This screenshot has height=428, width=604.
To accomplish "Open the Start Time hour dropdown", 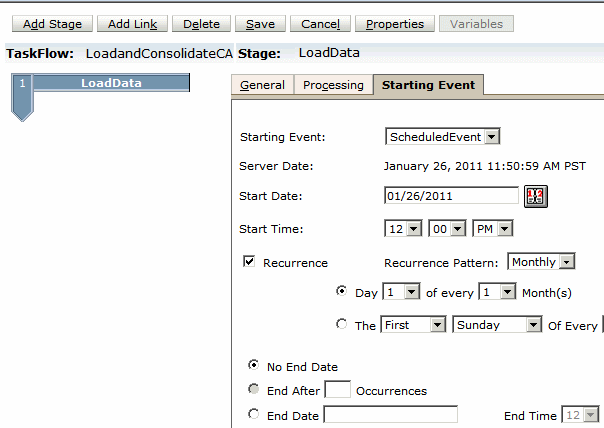I will coord(402,229).
